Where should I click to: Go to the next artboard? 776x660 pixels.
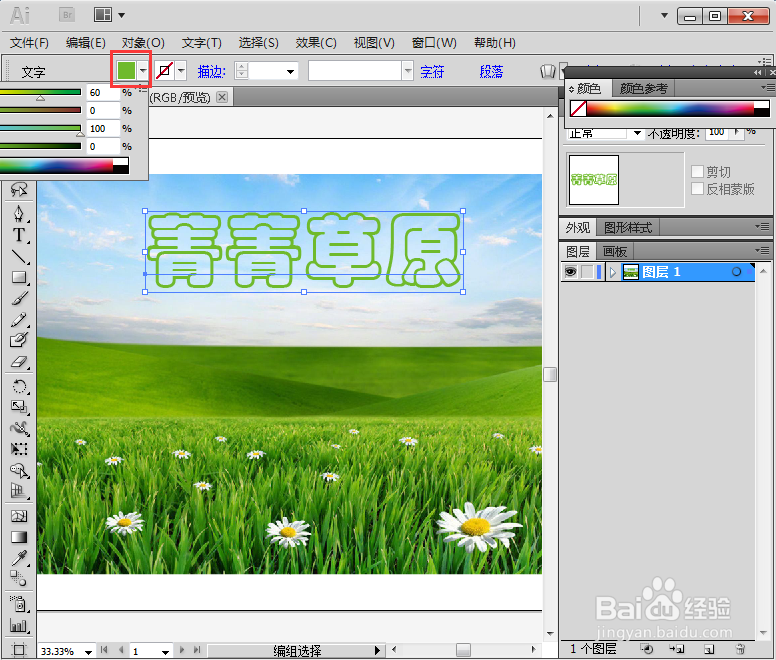pos(182,650)
